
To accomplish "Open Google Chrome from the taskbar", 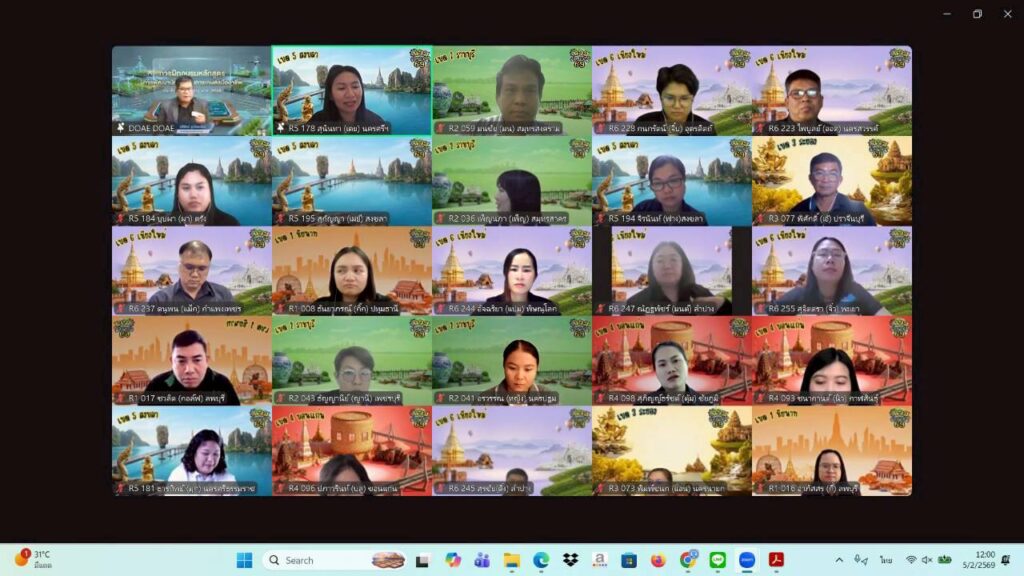I will [x=688, y=560].
